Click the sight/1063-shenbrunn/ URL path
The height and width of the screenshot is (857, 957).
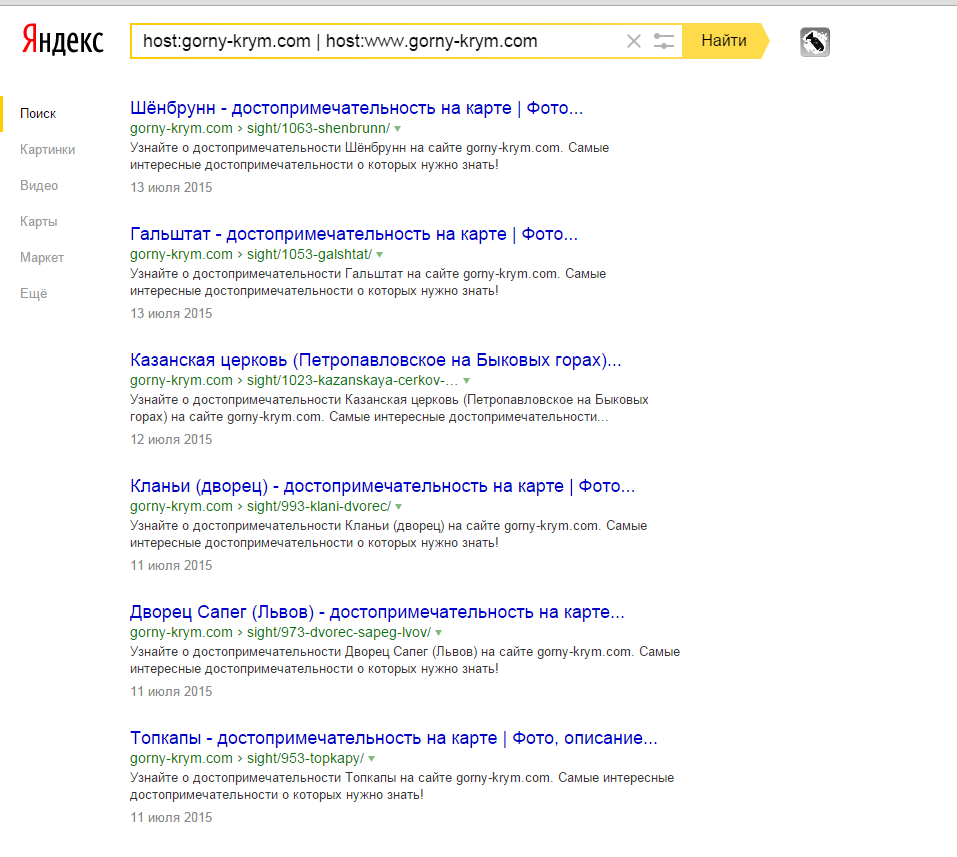pyautogui.click(x=319, y=128)
